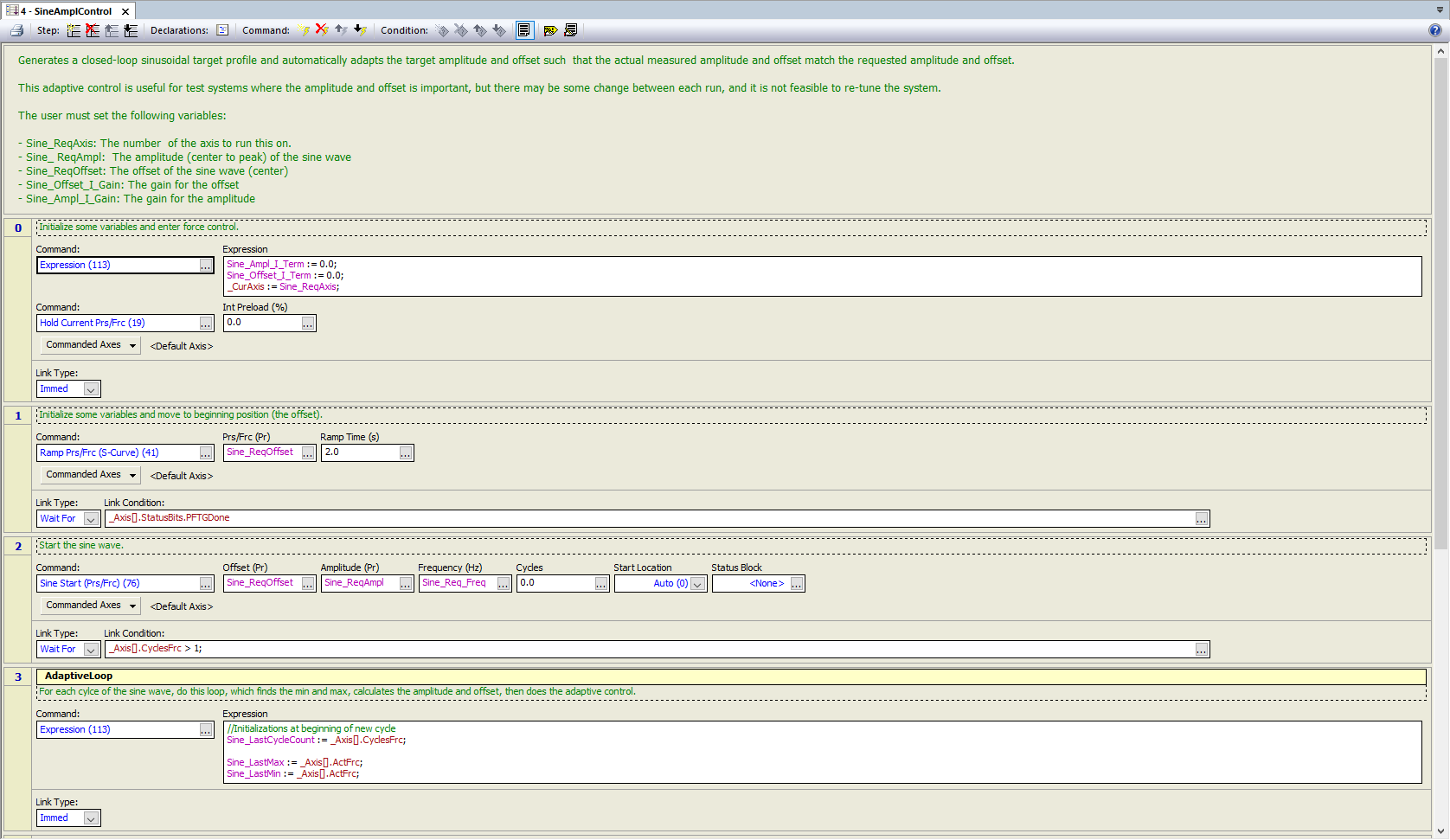Delete the condition with the Condition toolbar icon
Viewport: 1450px width, 840px height.
461,30
